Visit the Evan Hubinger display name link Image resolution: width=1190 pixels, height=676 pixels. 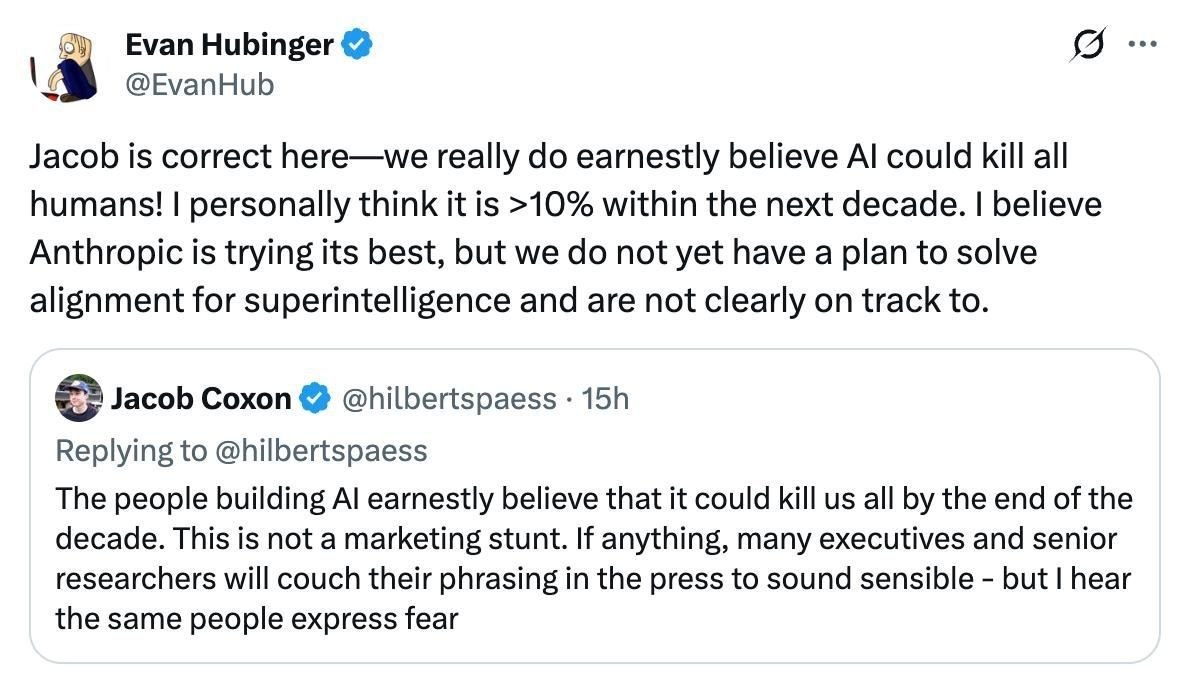click(x=229, y=44)
